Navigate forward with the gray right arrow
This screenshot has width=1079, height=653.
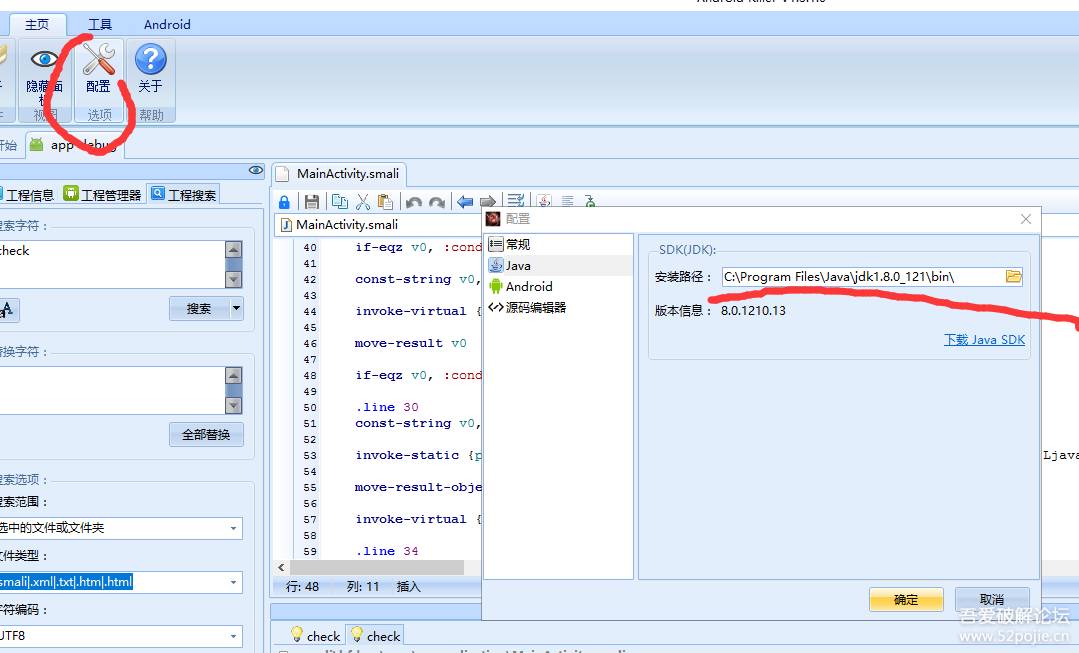[x=488, y=202]
